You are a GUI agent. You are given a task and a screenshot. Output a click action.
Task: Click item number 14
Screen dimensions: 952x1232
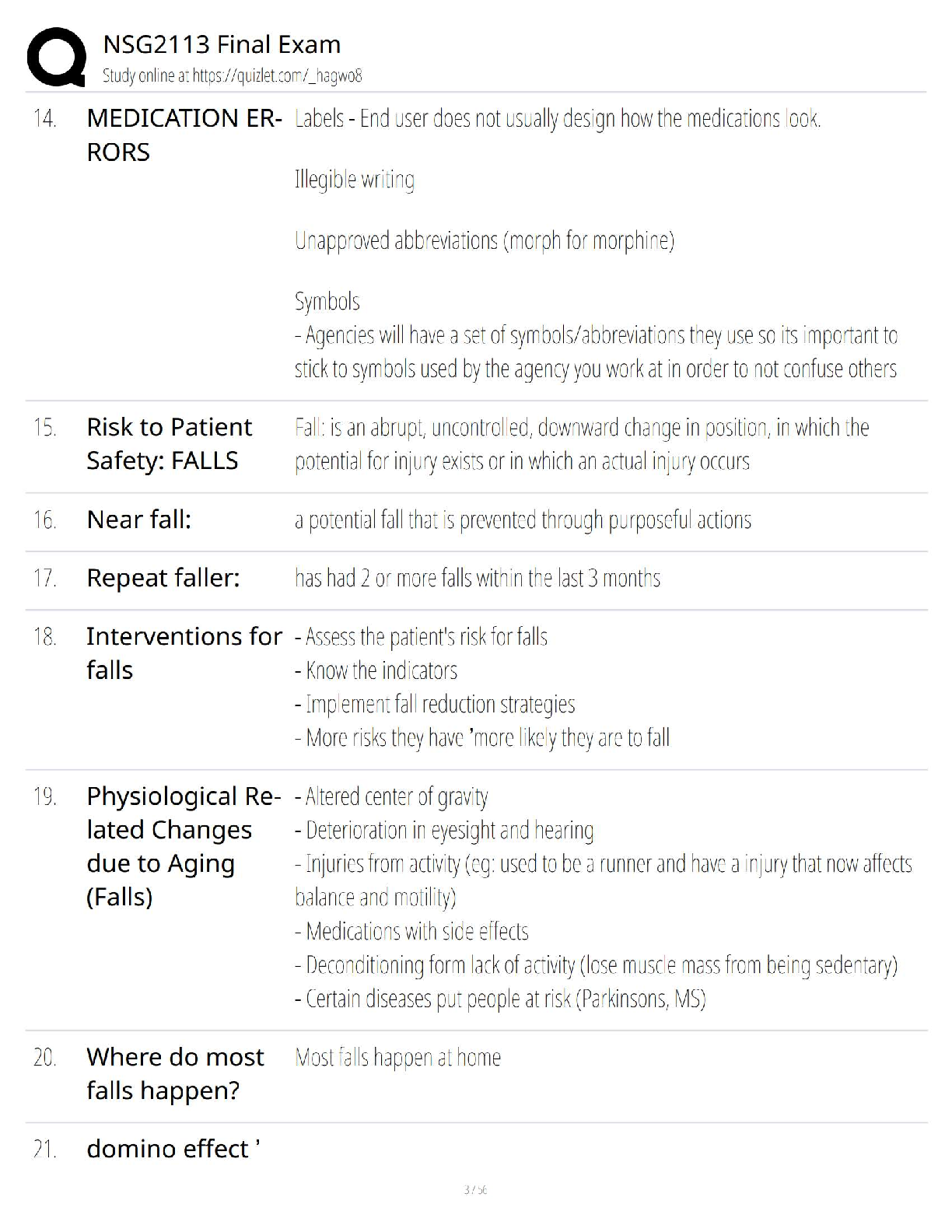point(44,119)
